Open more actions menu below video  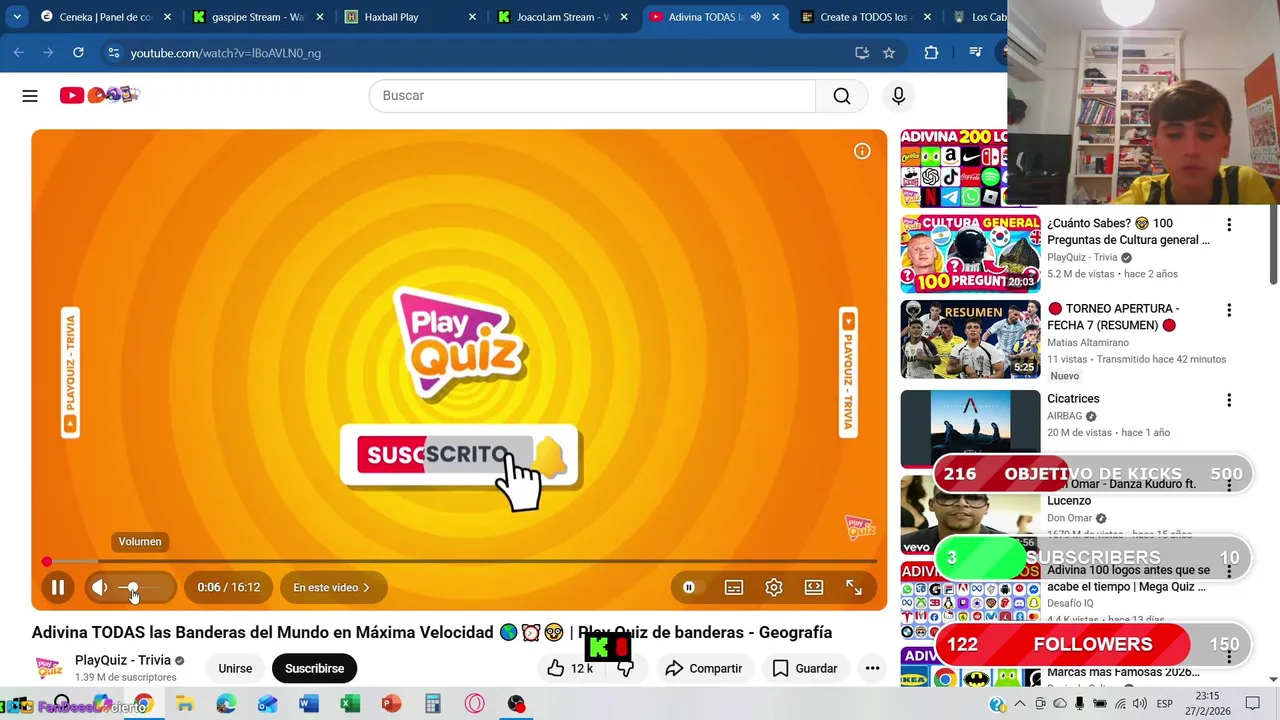(x=872, y=668)
